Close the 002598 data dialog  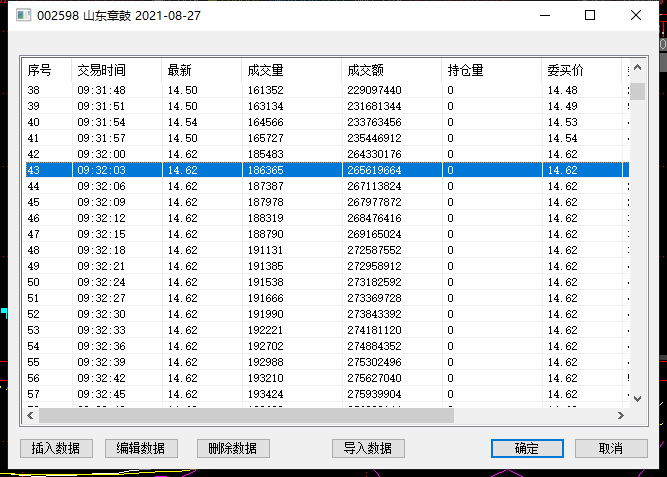(636, 15)
